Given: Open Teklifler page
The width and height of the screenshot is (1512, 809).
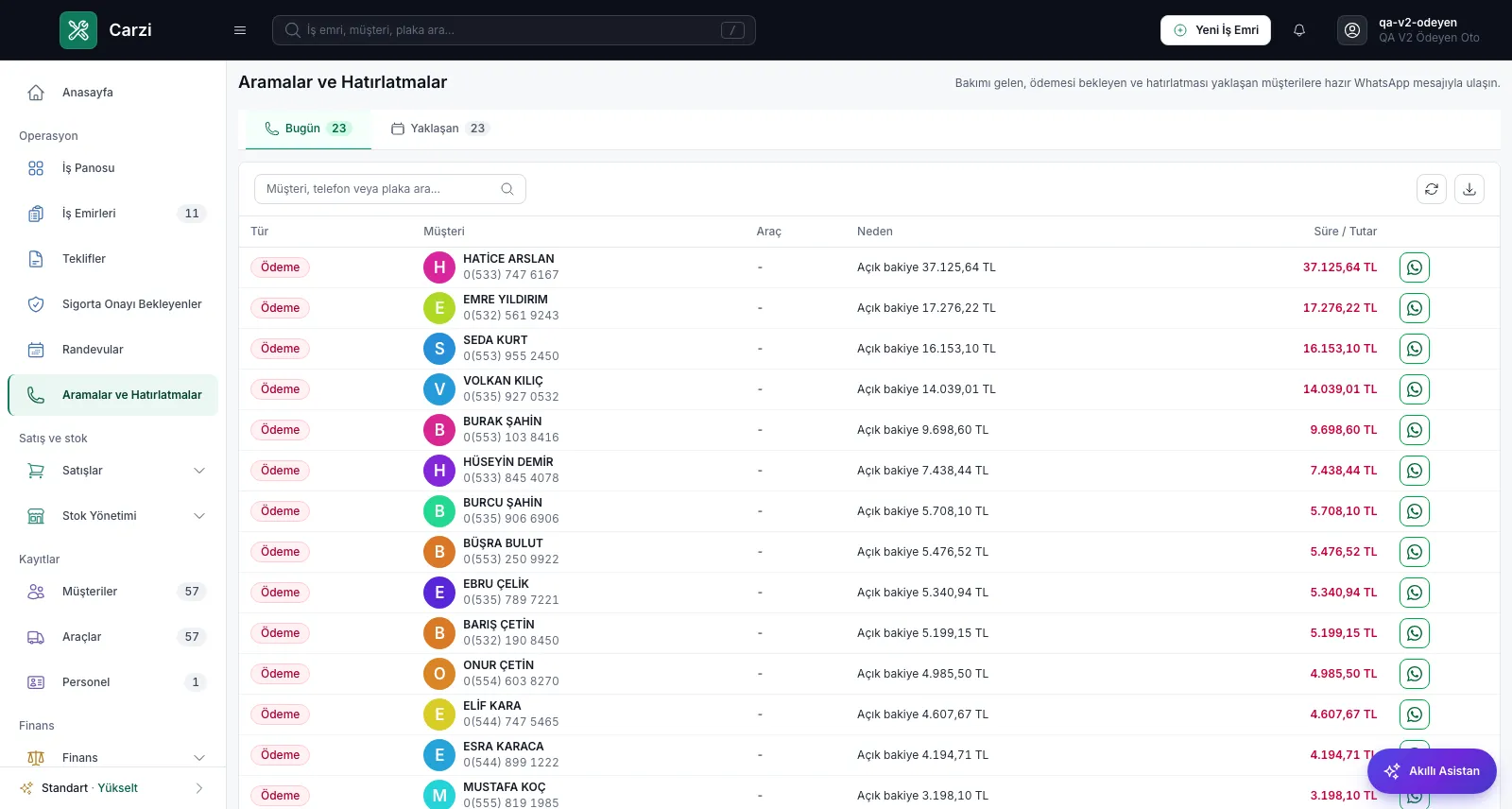Looking at the screenshot, I should tap(113, 259).
